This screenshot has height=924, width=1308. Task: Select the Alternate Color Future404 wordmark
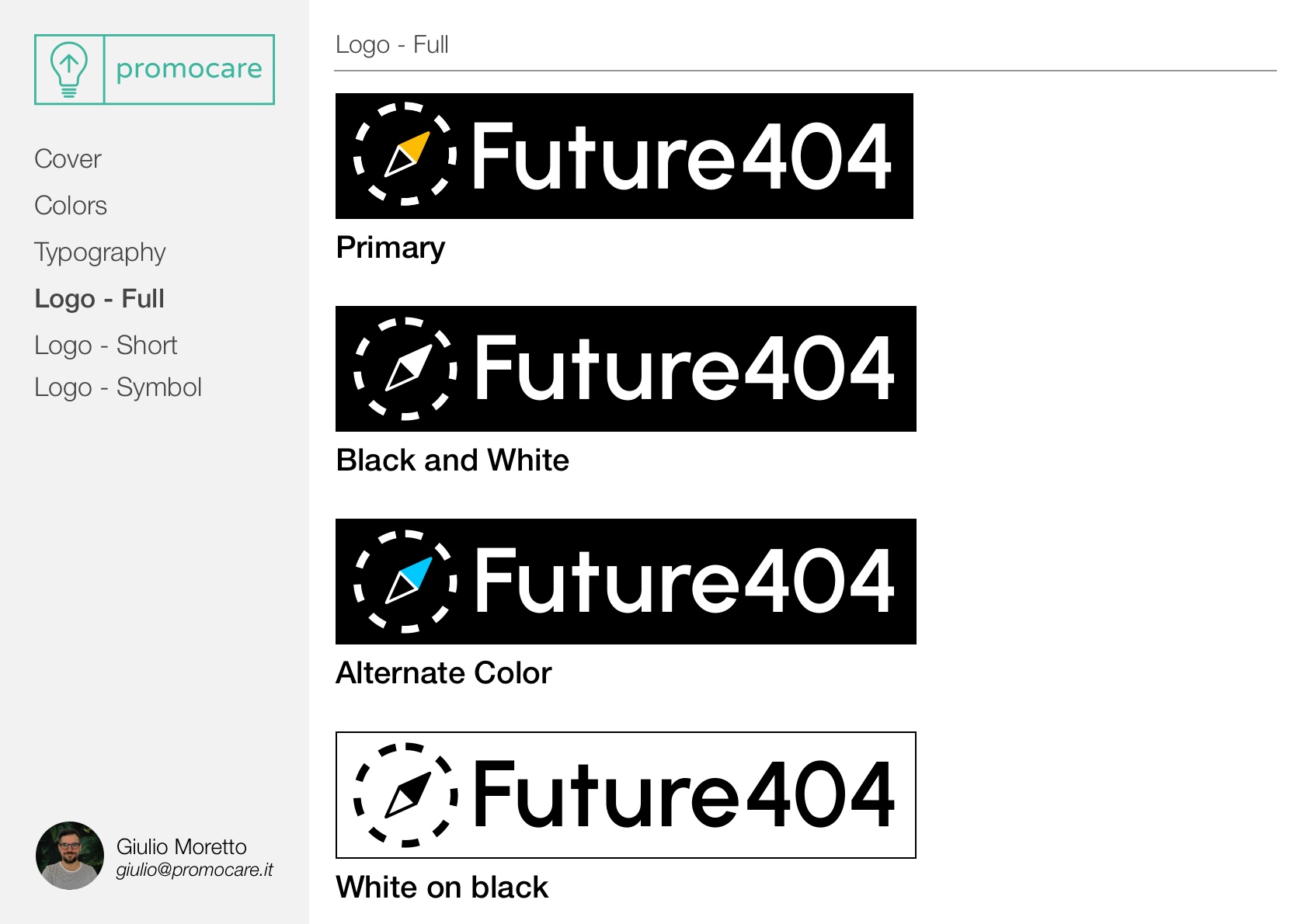(684, 581)
